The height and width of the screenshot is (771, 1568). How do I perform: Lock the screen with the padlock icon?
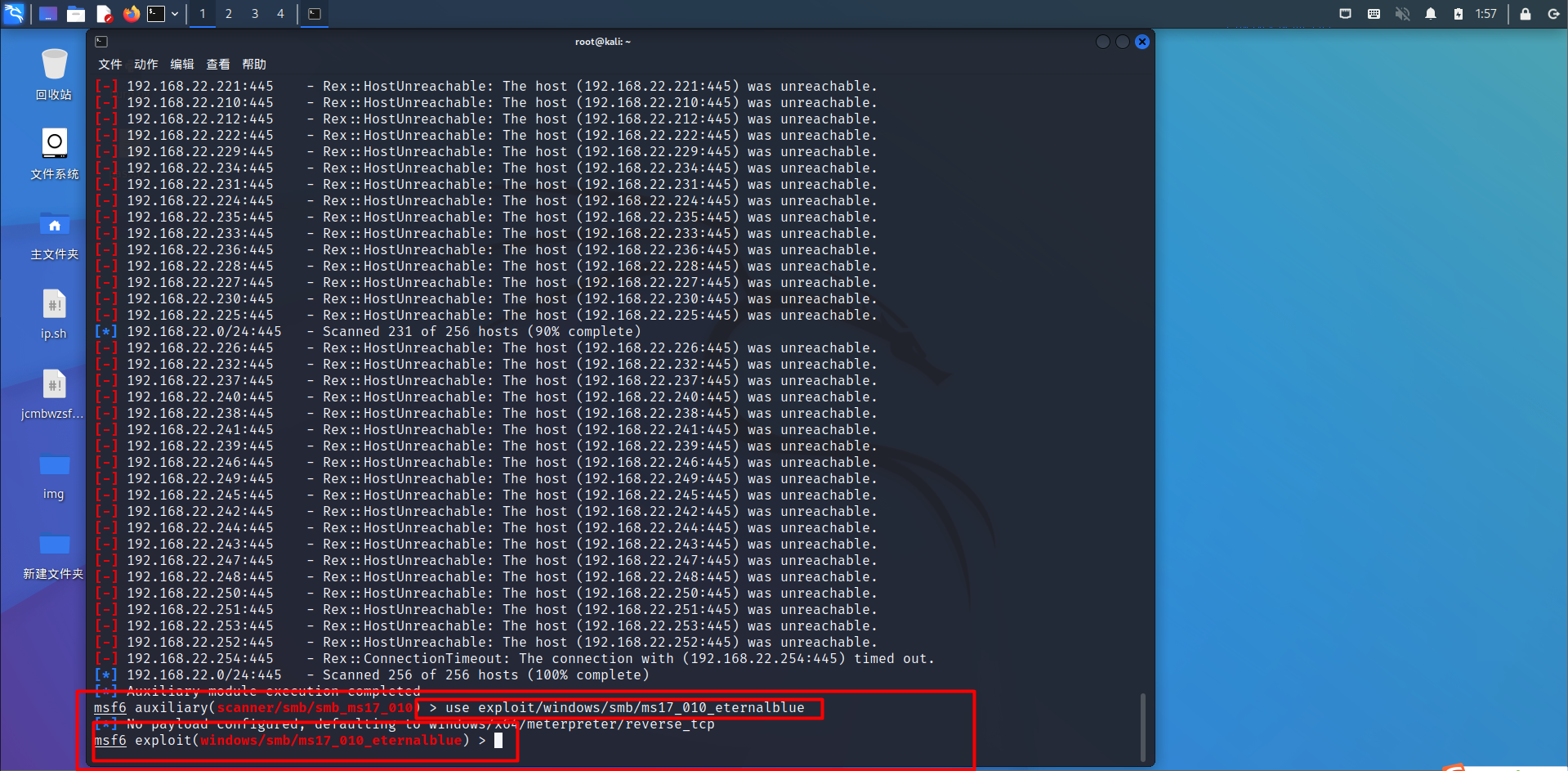(1526, 14)
